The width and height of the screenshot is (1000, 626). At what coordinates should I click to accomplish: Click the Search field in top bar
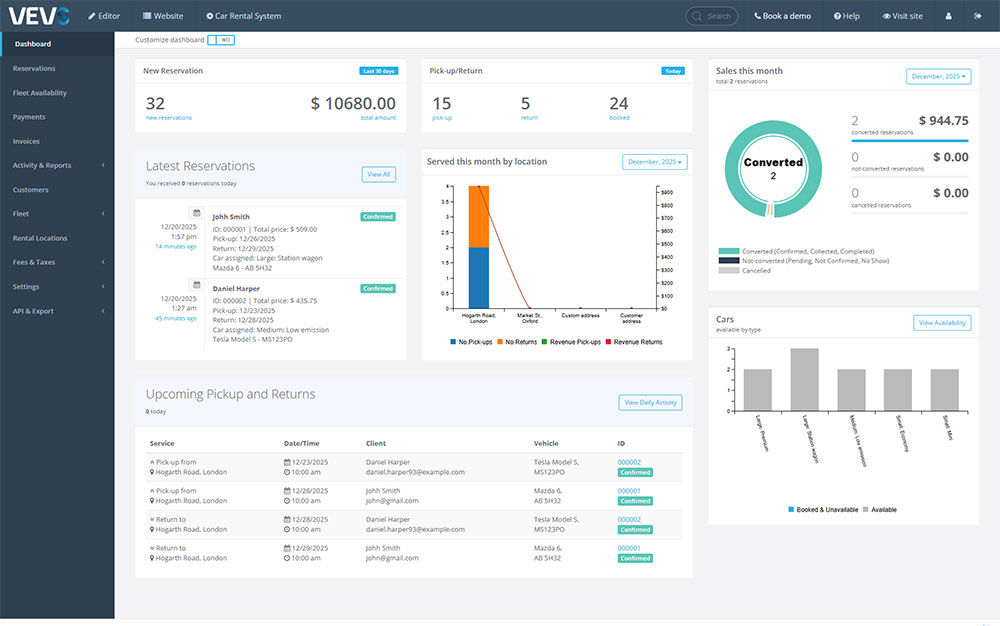[712, 16]
